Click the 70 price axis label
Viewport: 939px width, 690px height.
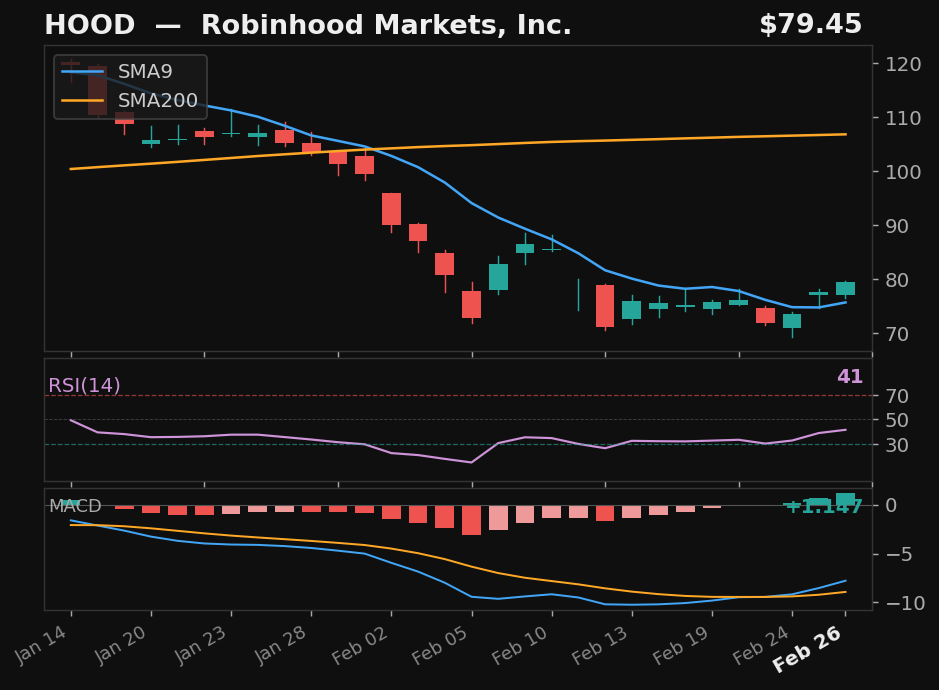tap(897, 334)
